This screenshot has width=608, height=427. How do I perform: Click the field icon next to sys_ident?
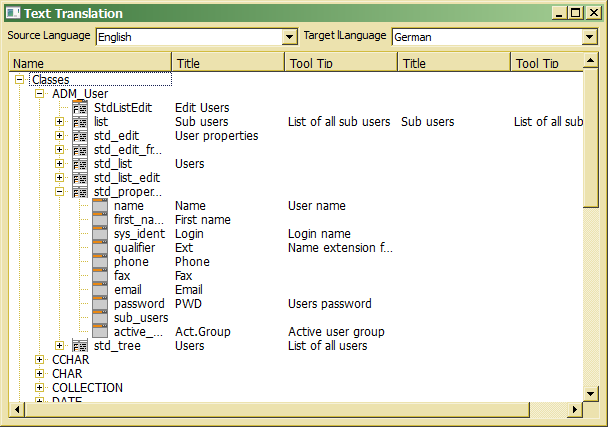point(100,234)
